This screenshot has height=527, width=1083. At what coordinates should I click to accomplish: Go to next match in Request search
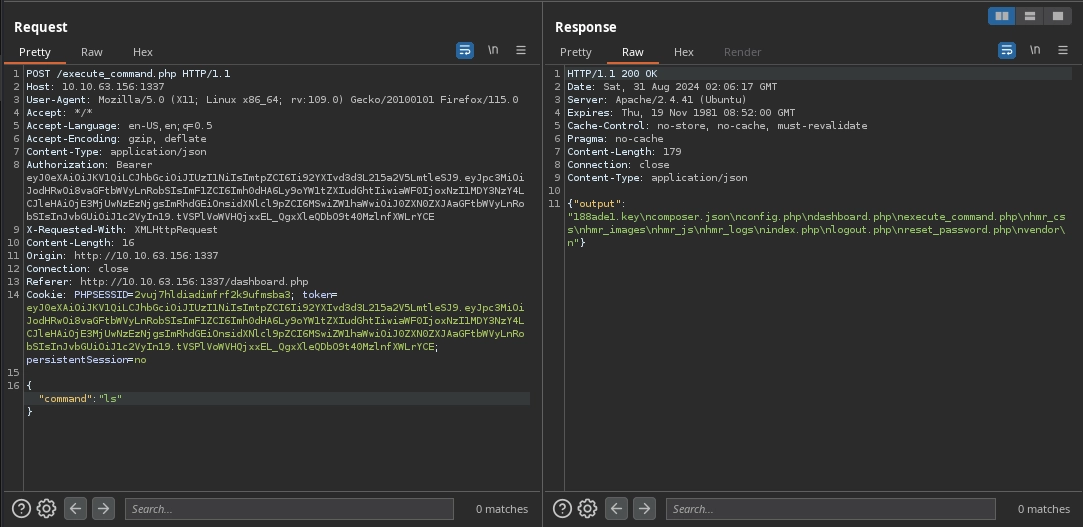(103, 509)
